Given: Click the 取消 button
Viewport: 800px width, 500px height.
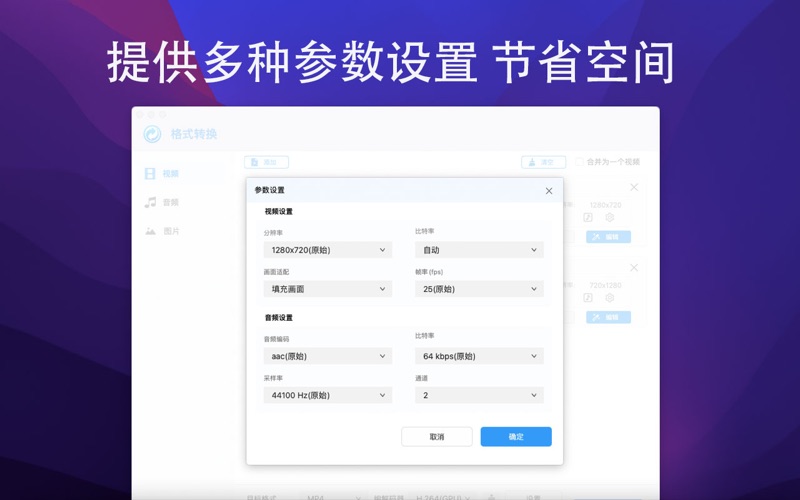Looking at the screenshot, I should coord(437,437).
